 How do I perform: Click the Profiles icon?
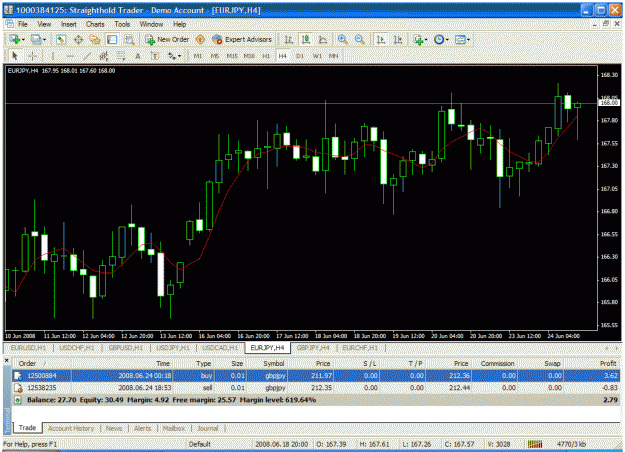(x=36, y=39)
